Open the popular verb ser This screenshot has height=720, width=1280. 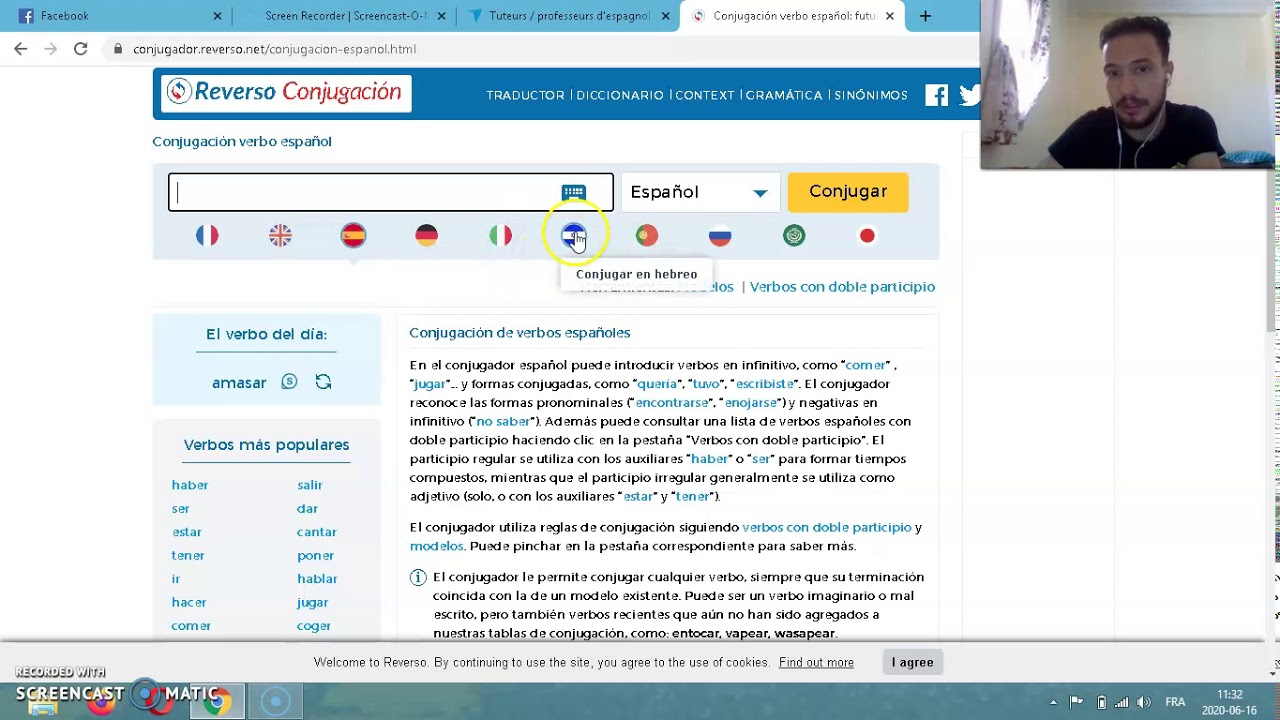click(x=180, y=509)
